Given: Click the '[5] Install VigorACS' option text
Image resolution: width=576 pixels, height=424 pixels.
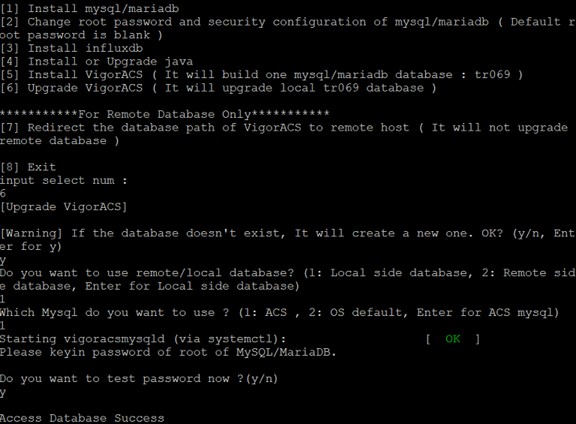Looking at the screenshot, I should (261, 75).
